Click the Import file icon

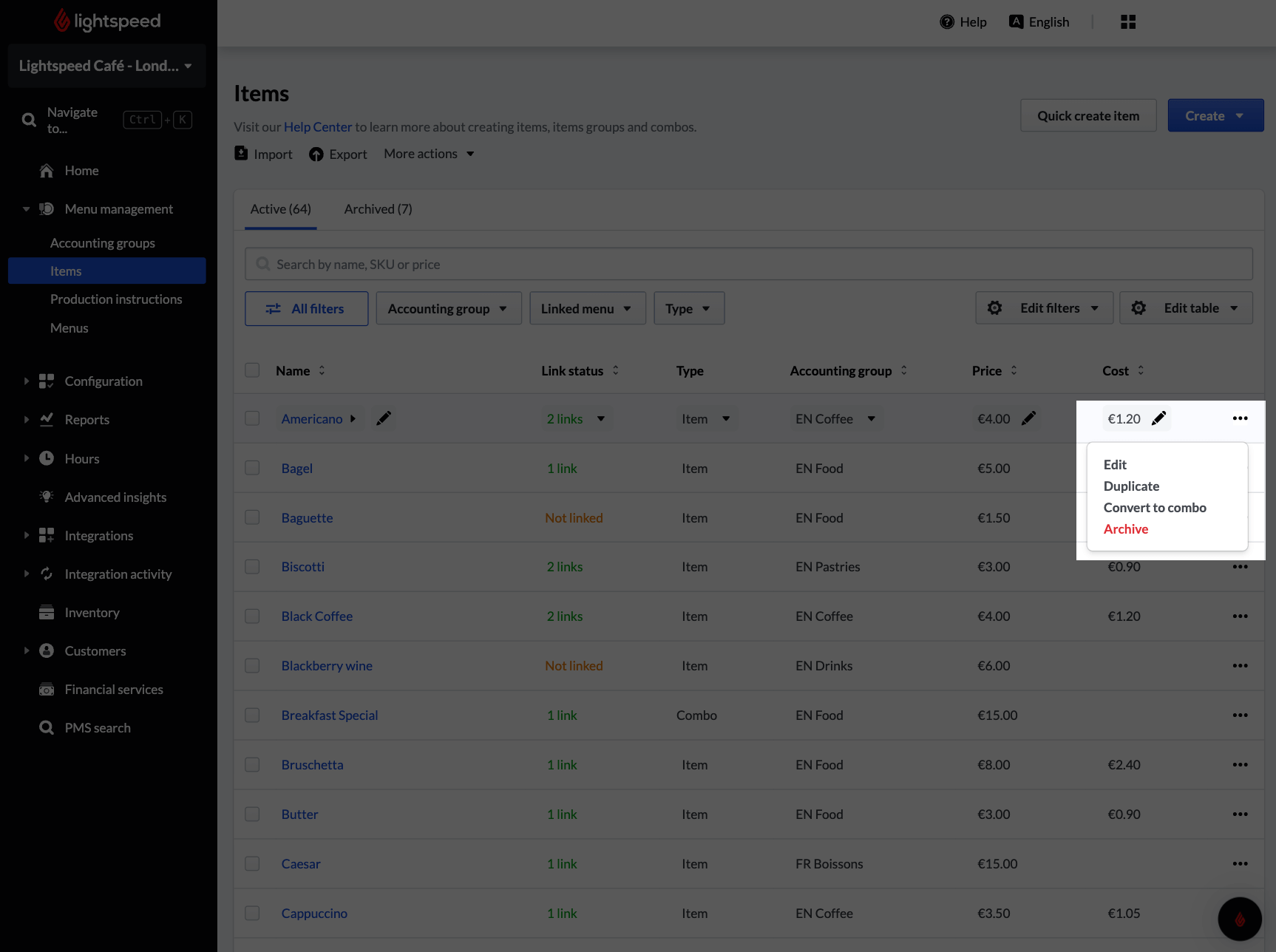pos(241,153)
